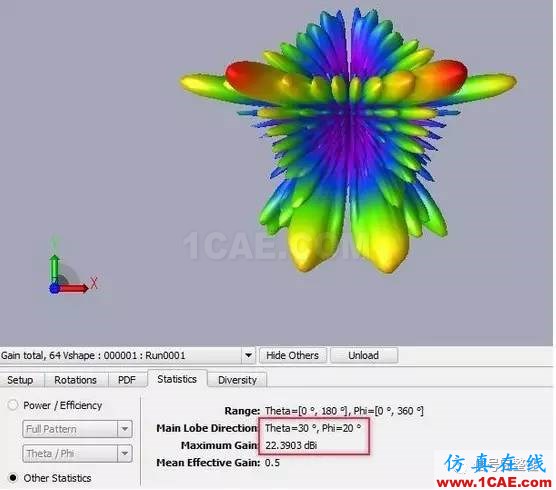Click the Hide Others button
This screenshot has width=556, height=490.
(293, 355)
